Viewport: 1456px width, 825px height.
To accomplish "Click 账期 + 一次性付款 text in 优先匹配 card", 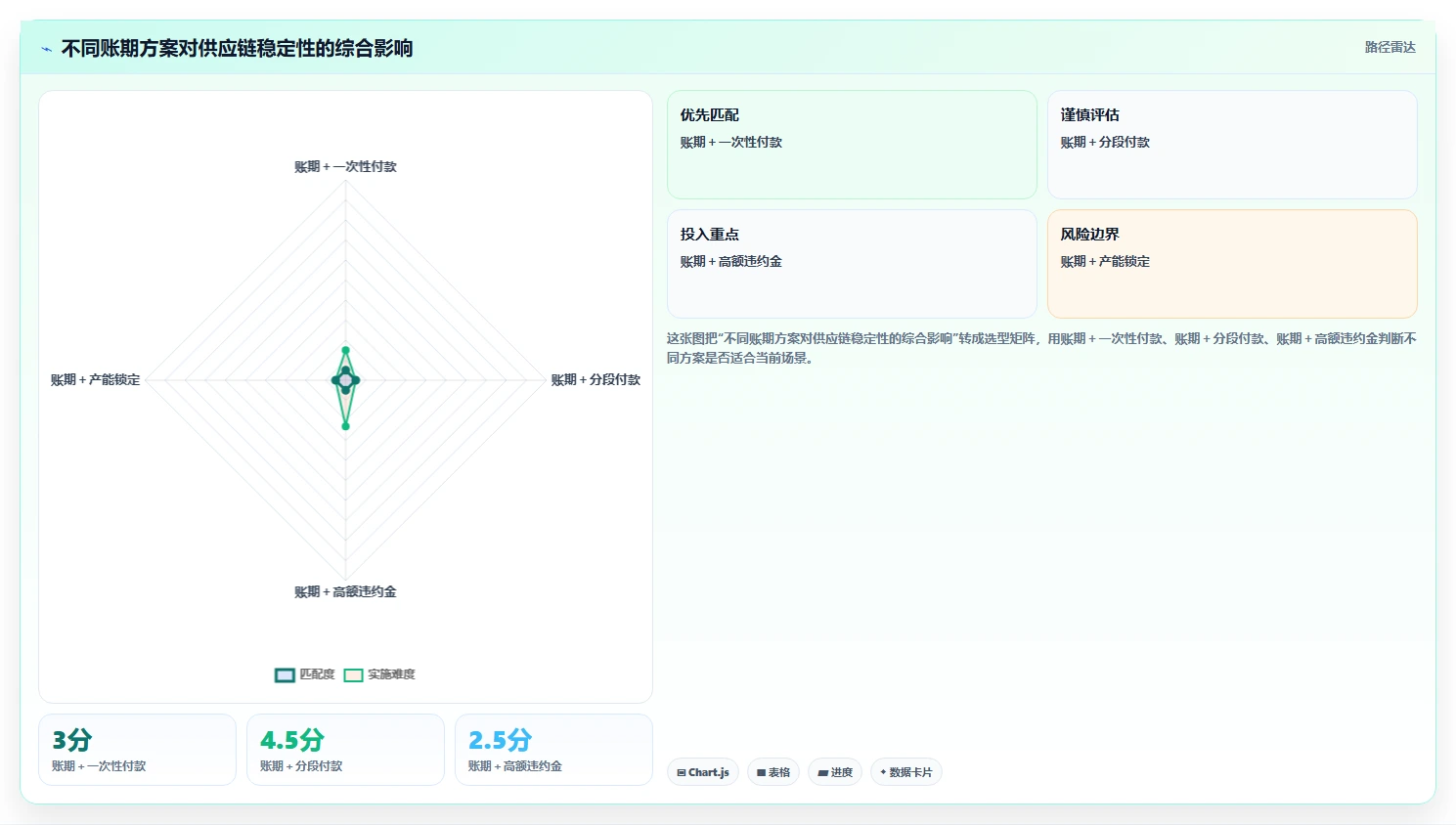I will [731, 143].
